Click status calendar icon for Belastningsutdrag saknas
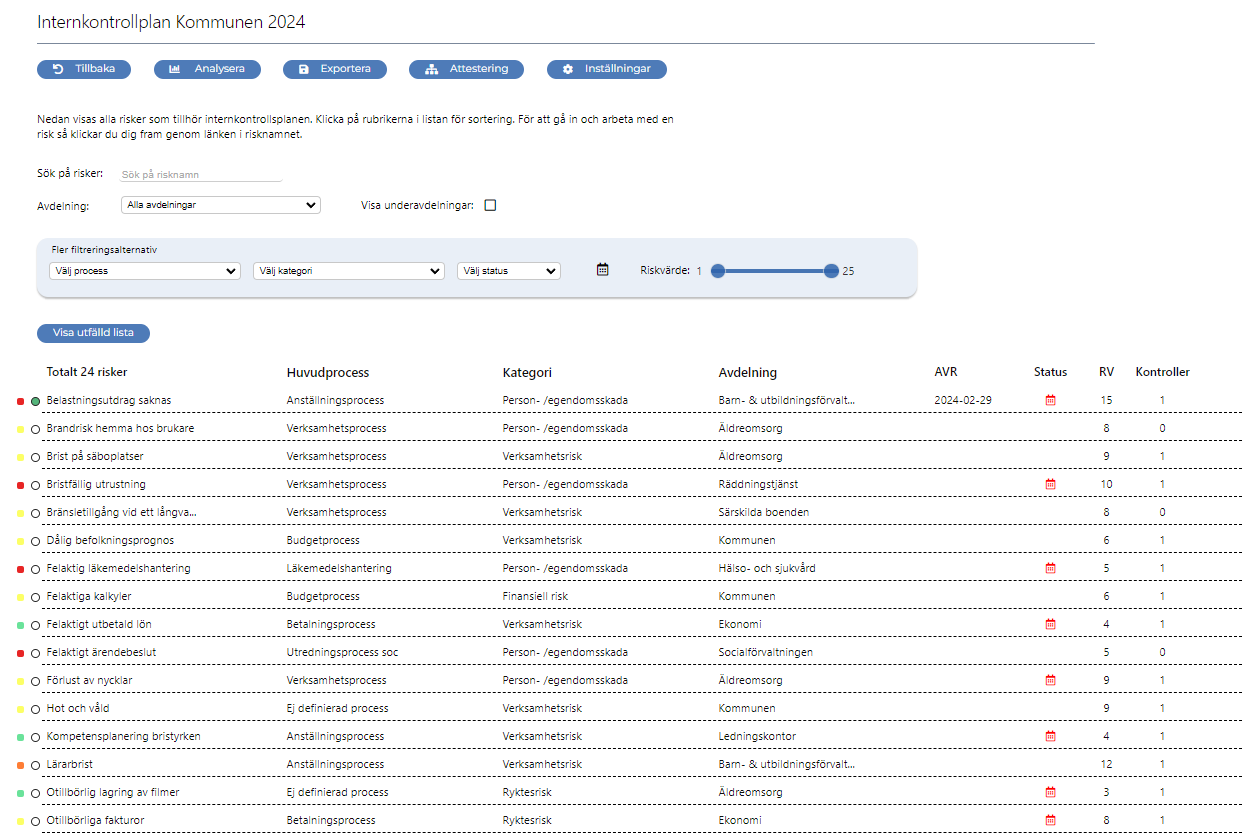This screenshot has height=835, width=1254. pyautogui.click(x=1050, y=400)
